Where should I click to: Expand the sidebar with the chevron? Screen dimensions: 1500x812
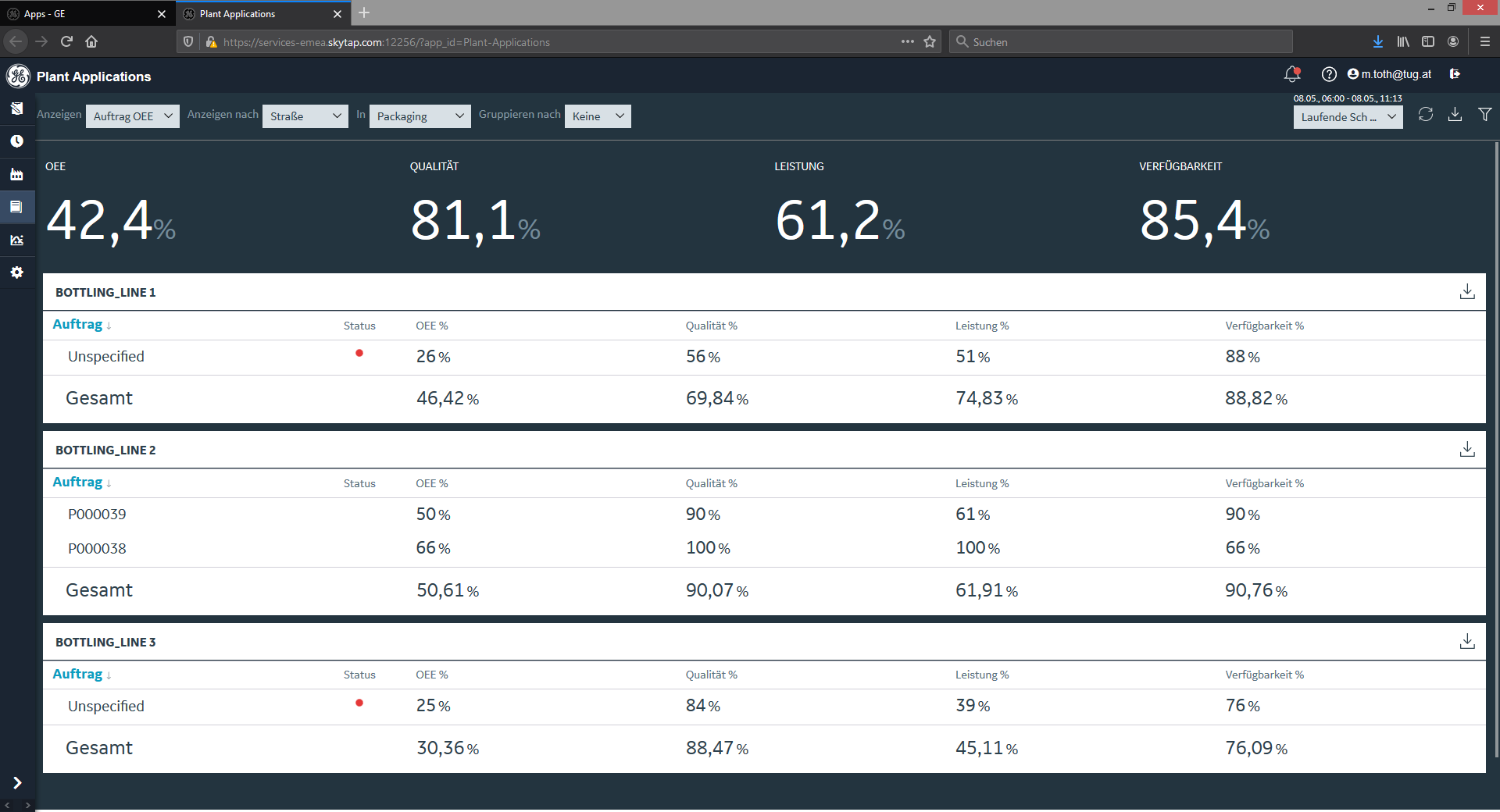tap(17, 782)
